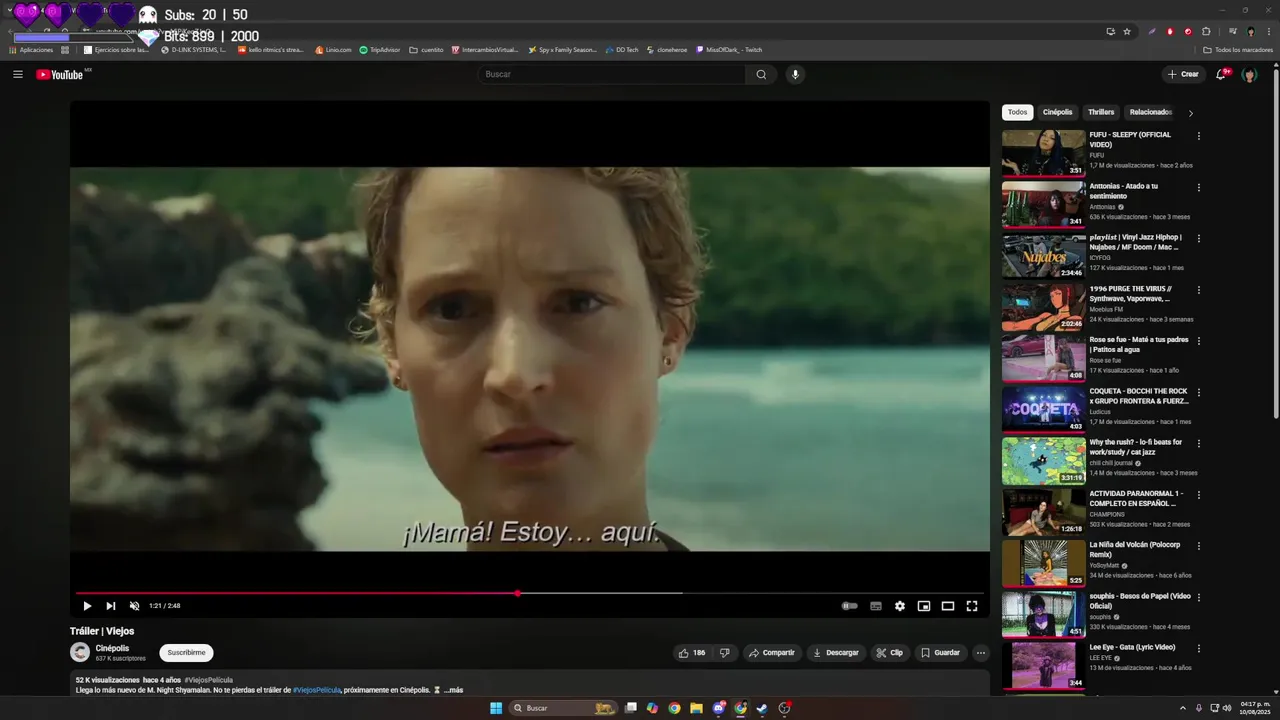Viewport: 1280px width, 720px height.
Task: Open options menu for FUFU - SLEEPY
Action: pyautogui.click(x=1199, y=136)
